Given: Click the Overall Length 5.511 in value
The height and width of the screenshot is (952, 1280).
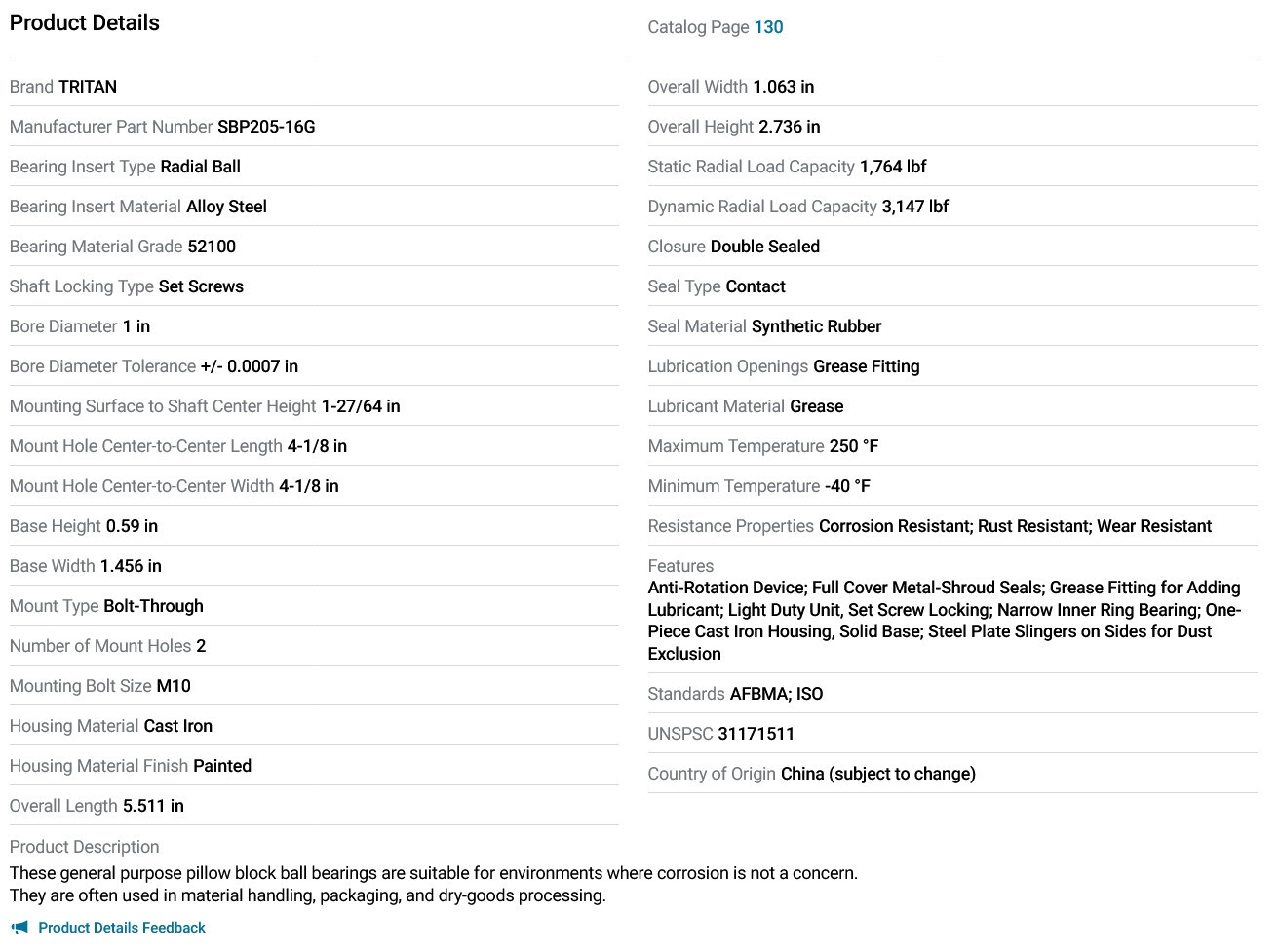Looking at the screenshot, I should 153,806.
